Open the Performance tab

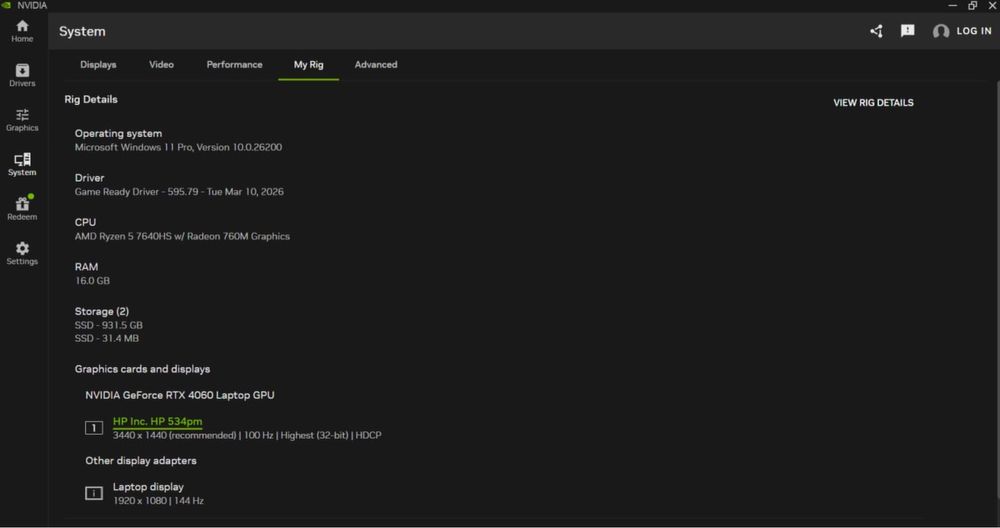(234, 64)
